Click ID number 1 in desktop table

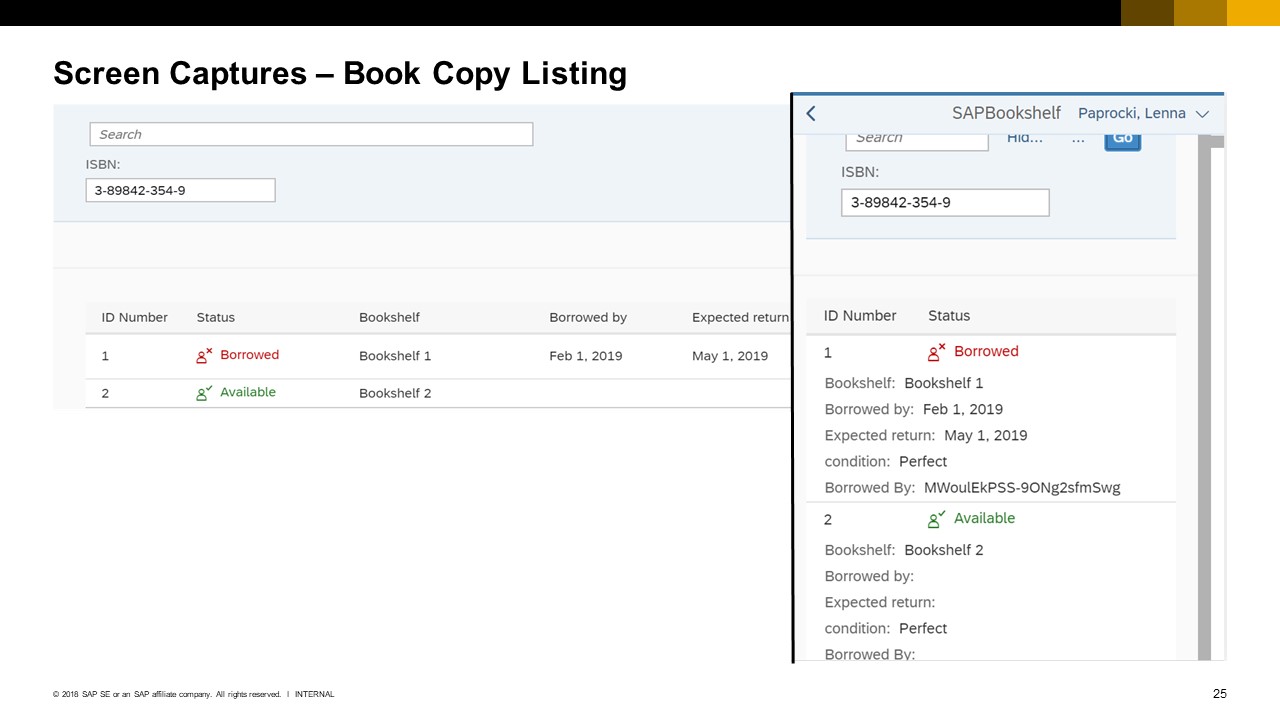click(x=105, y=356)
